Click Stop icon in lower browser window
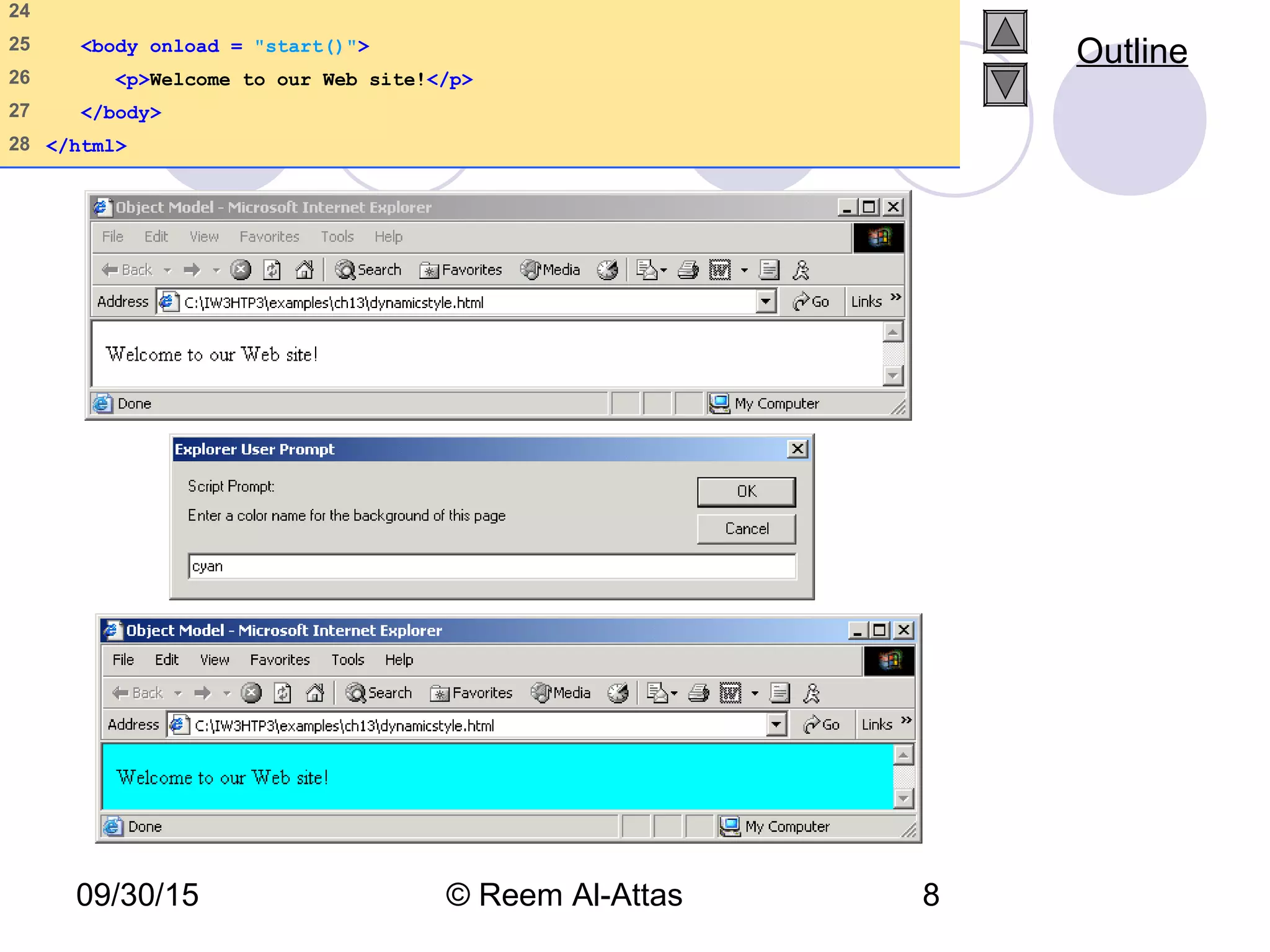The image size is (1270, 952). (x=251, y=693)
